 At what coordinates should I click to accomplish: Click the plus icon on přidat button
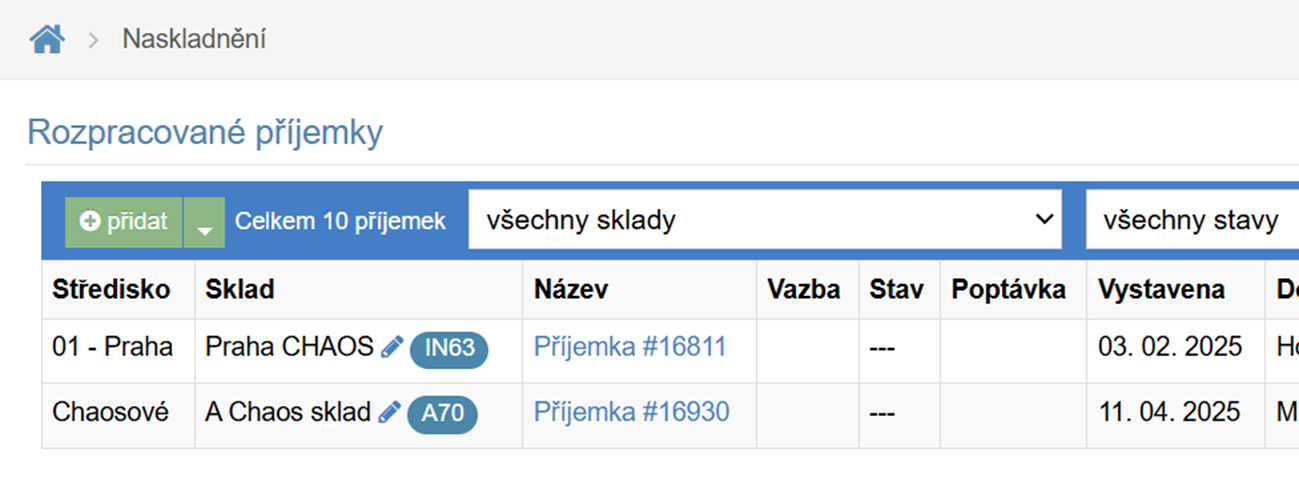point(90,222)
